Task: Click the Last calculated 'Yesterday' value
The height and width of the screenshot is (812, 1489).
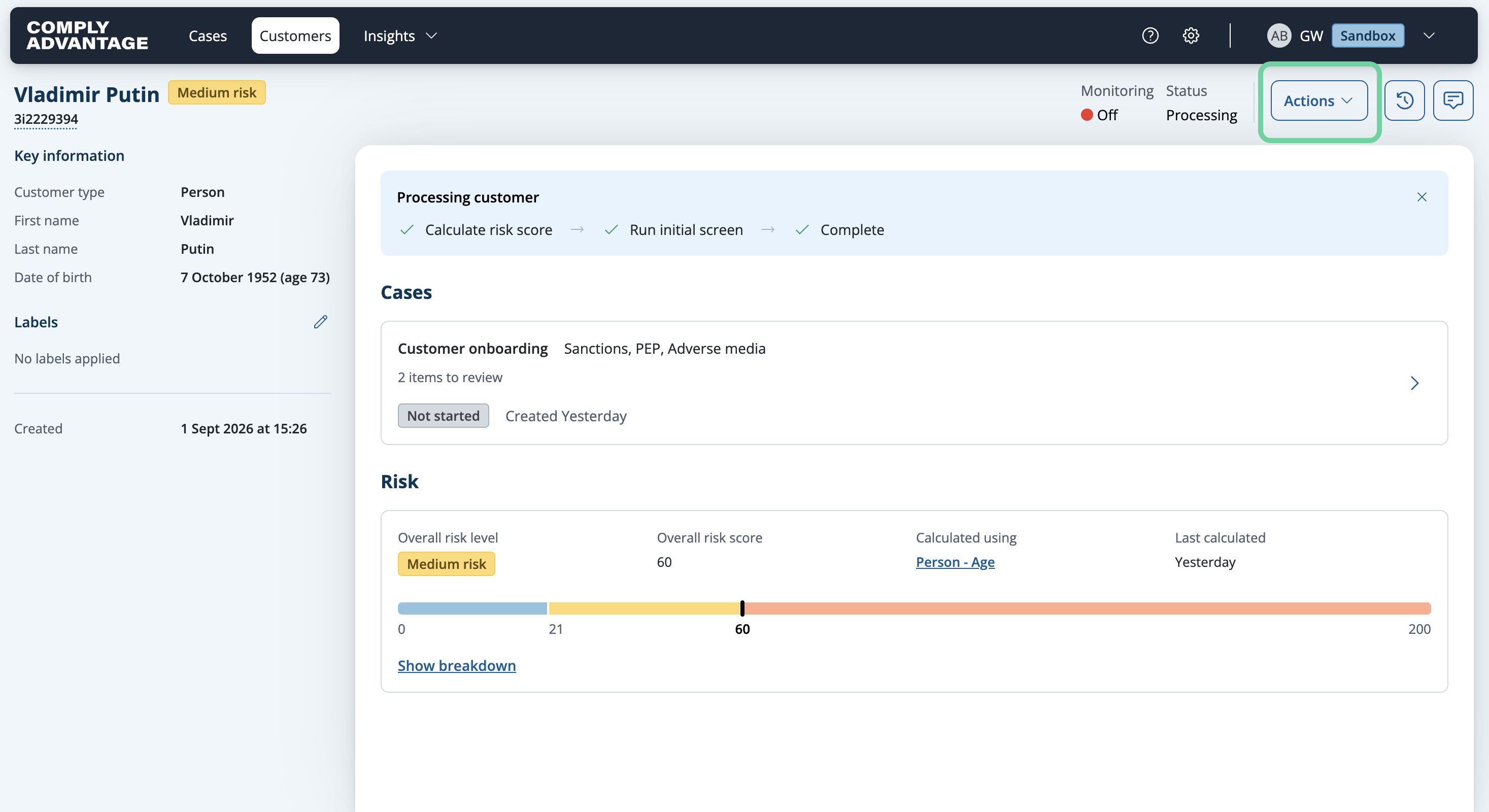Action: [x=1205, y=562]
